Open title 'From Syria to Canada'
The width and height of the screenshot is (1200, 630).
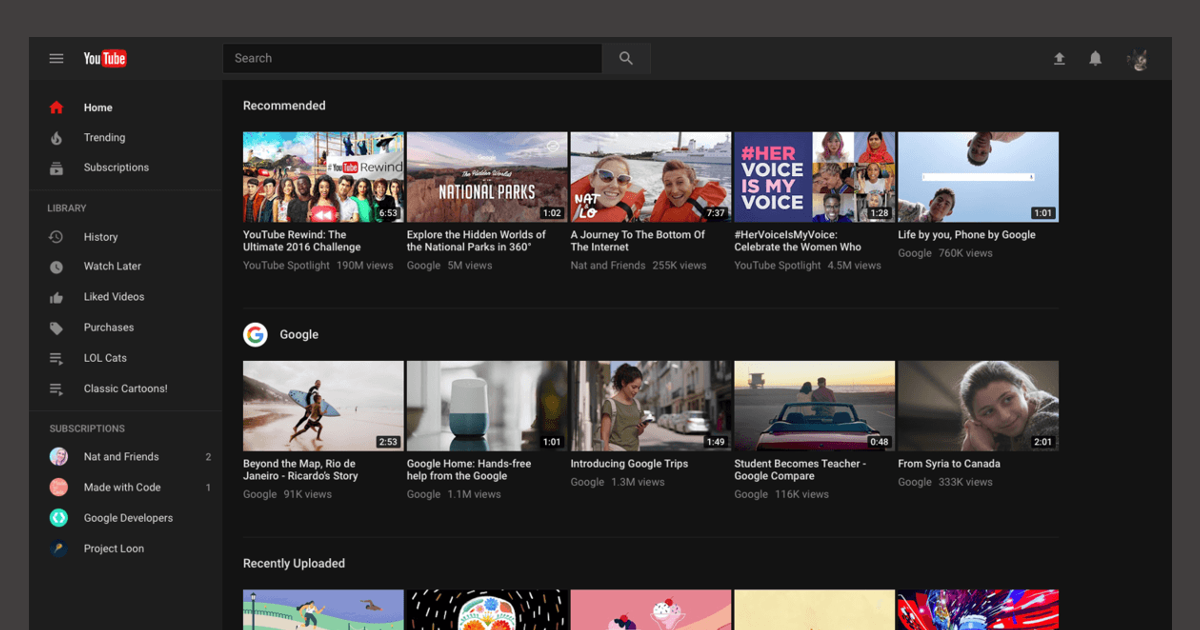[949, 464]
